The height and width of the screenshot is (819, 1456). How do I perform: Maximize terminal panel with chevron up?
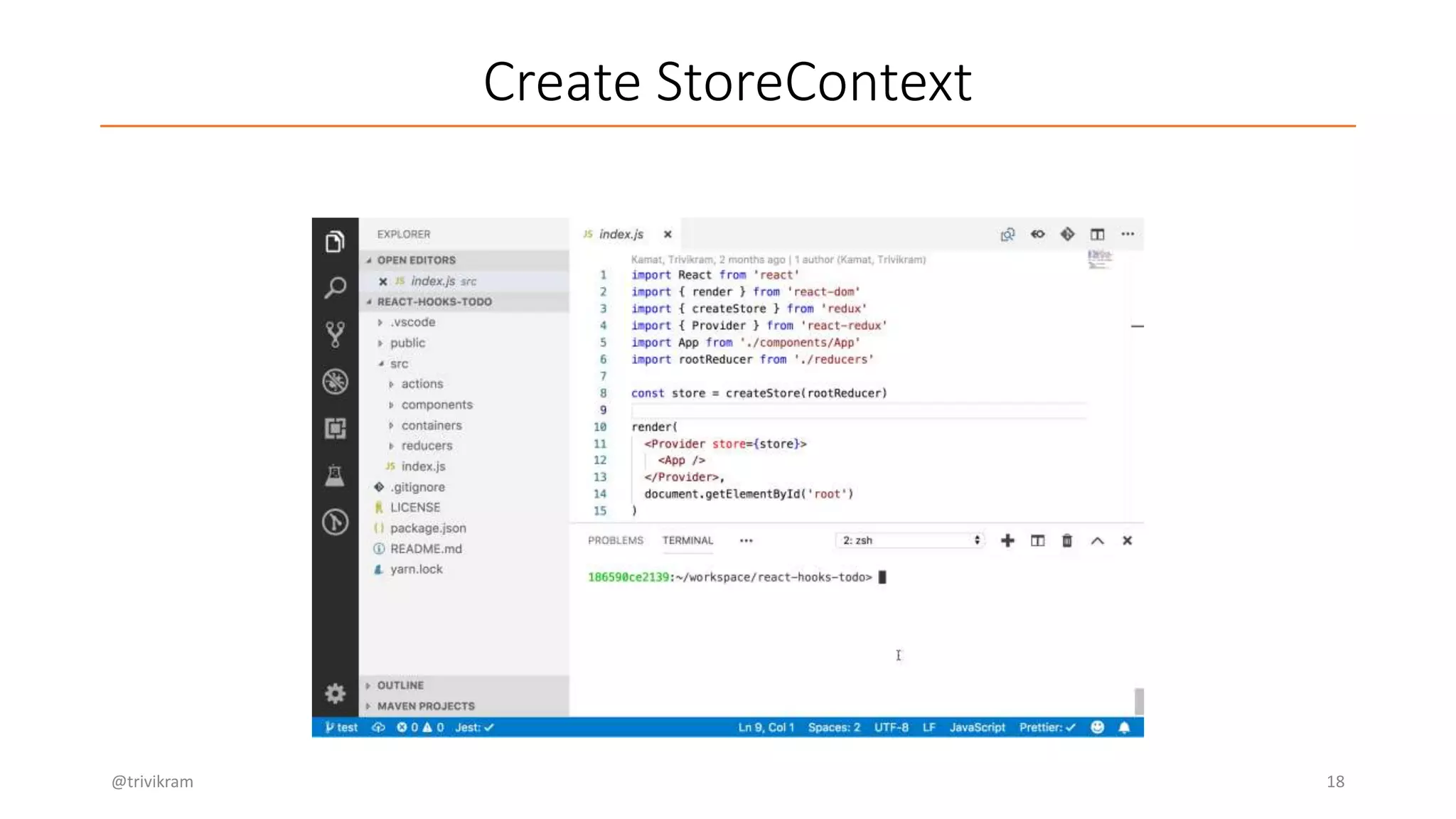point(1097,541)
